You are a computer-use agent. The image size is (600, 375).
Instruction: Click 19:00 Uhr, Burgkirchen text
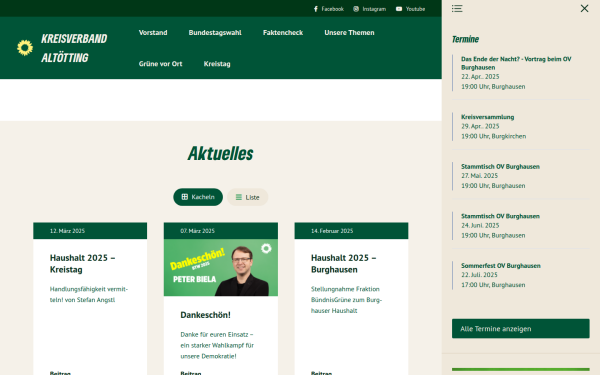(494, 136)
